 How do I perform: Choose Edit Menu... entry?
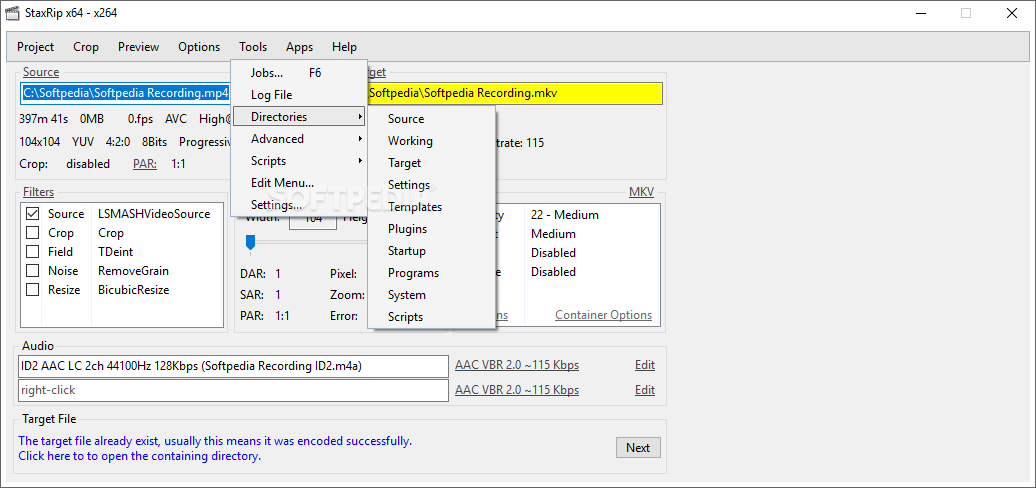pyautogui.click(x=299, y=183)
